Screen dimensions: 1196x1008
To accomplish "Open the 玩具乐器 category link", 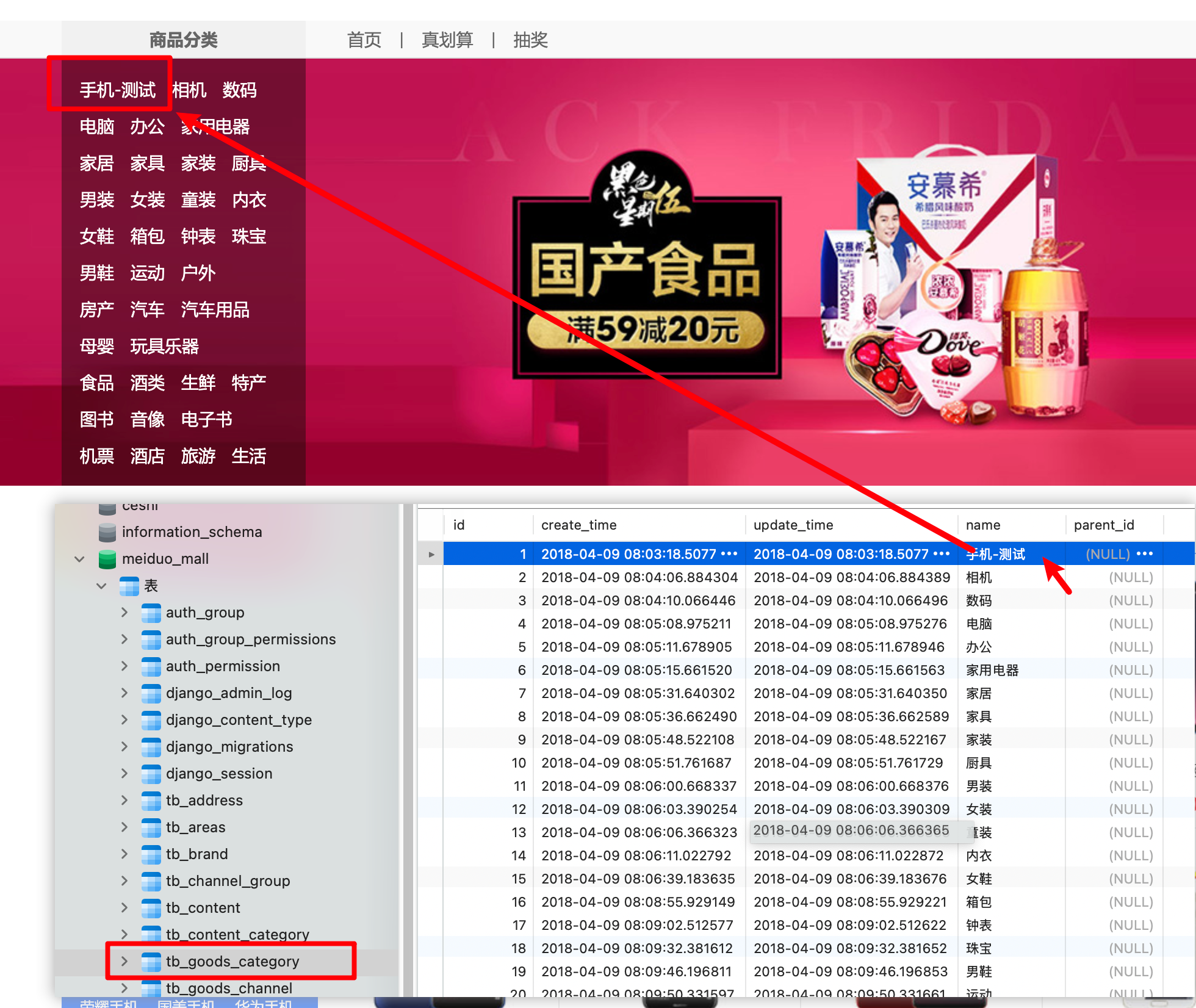I will coord(164,347).
